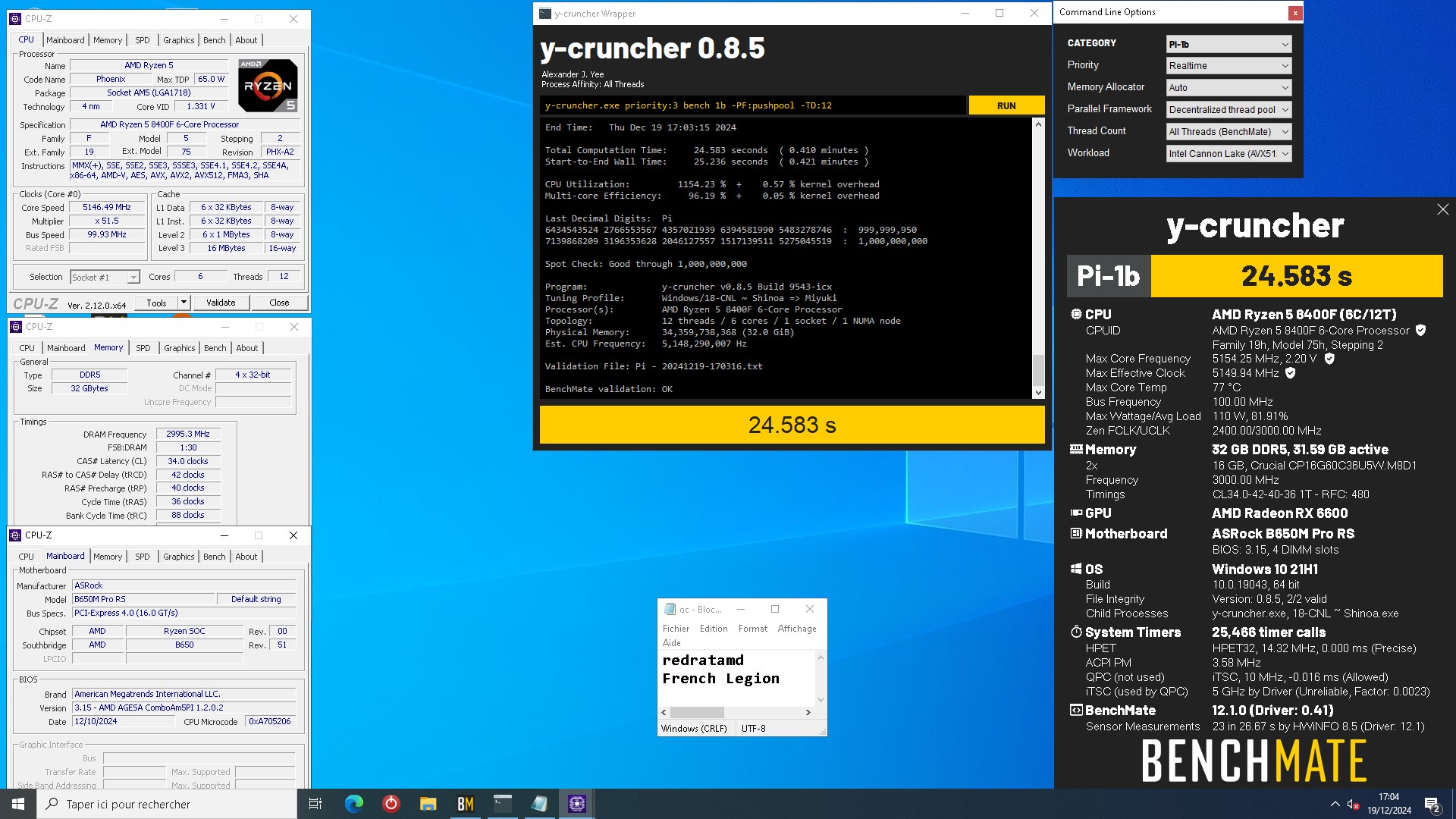This screenshot has width=1456, height=819.
Task: Open the Category dropdown (Pi-1b)
Action: [x=1228, y=44]
